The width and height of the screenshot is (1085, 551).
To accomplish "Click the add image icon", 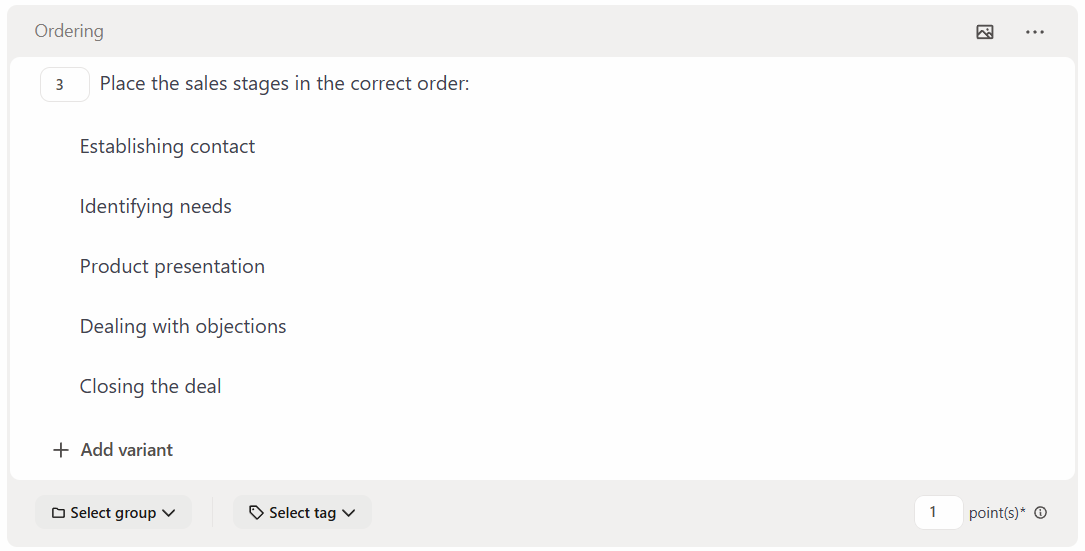I will [x=985, y=32].
